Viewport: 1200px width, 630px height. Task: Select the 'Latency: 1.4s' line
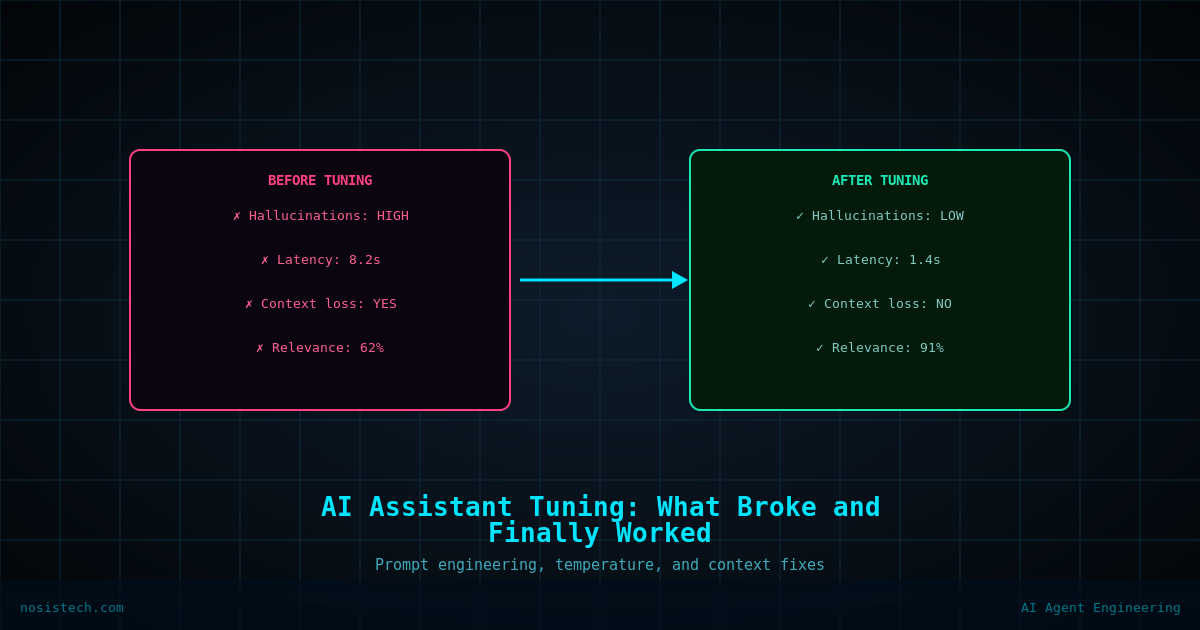[x=880, y=260]
